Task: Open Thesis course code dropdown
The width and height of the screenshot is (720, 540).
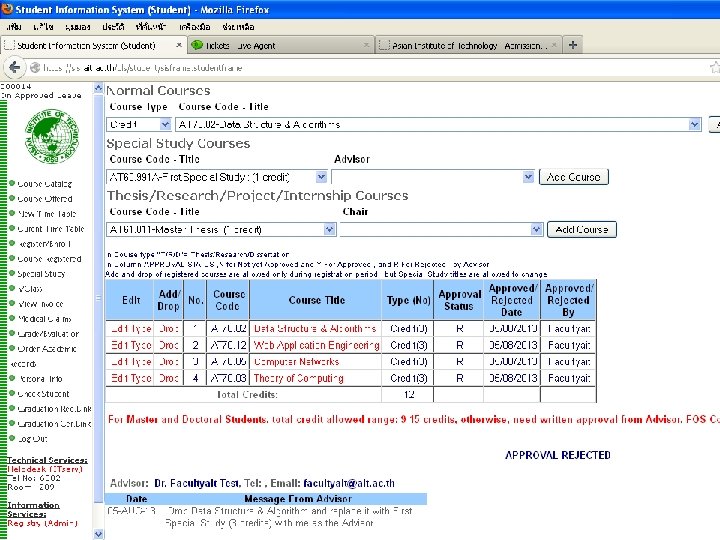Action: (x=221, y=229)
